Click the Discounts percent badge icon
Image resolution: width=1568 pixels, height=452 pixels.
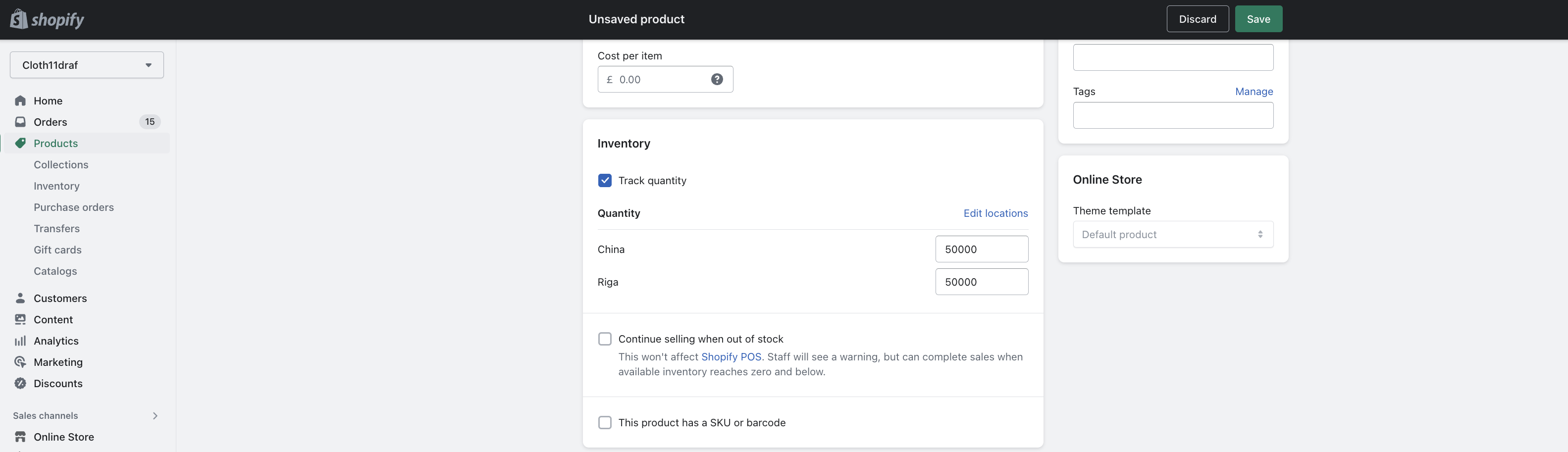click(x=20, y=383)
